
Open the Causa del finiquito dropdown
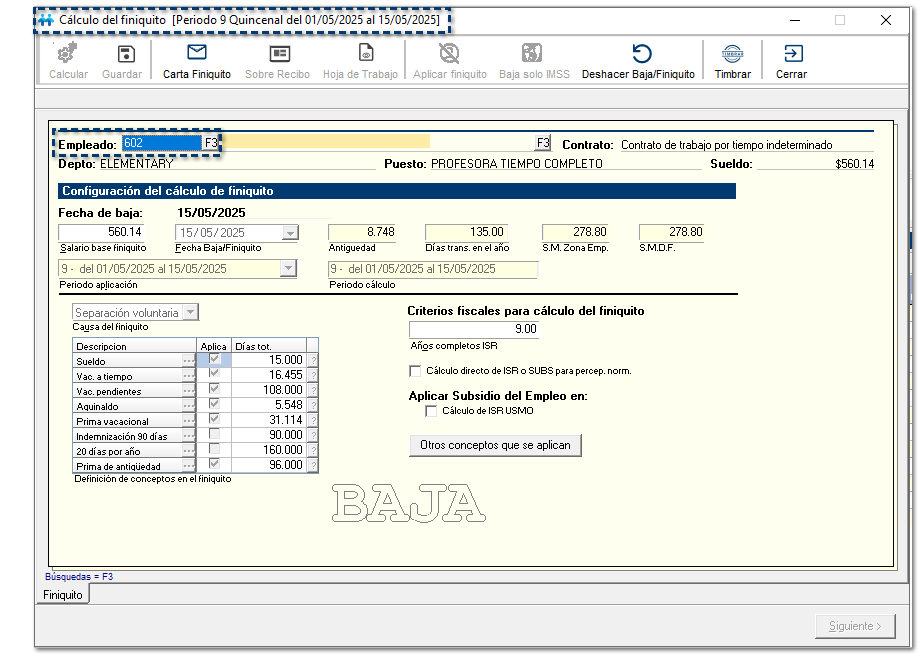(190, 313)
